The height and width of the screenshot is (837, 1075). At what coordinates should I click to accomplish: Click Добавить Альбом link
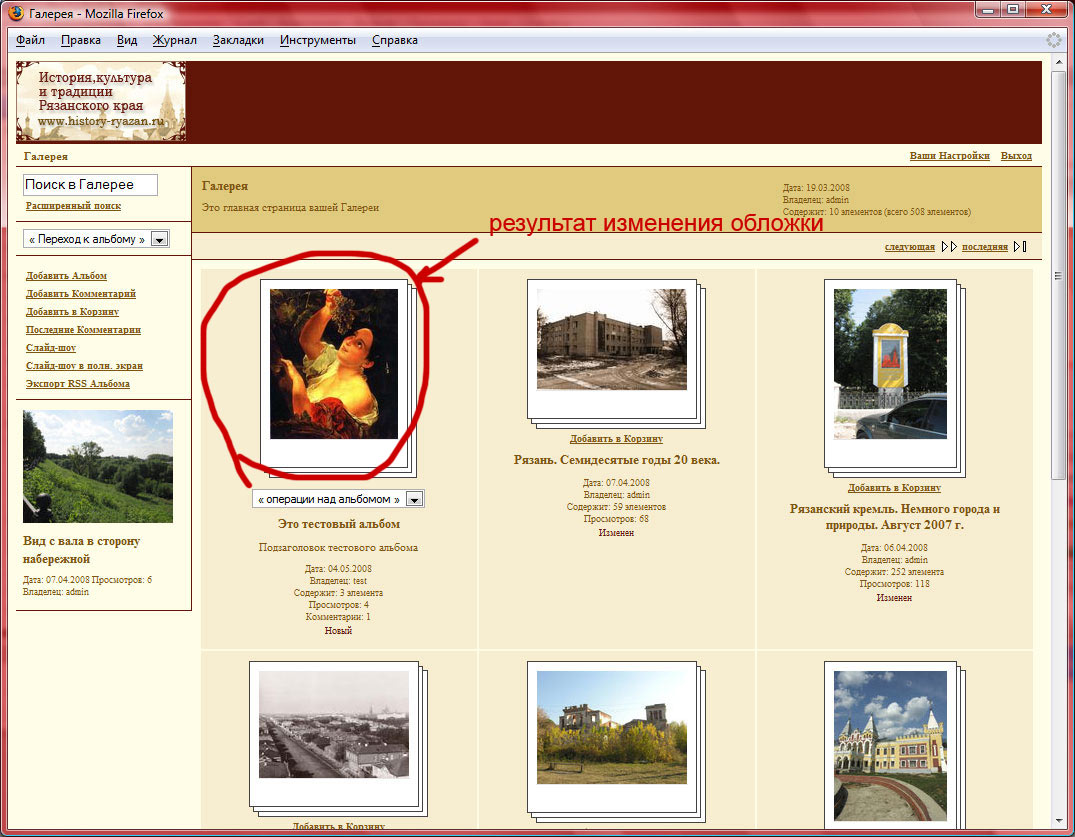(67, 276)
